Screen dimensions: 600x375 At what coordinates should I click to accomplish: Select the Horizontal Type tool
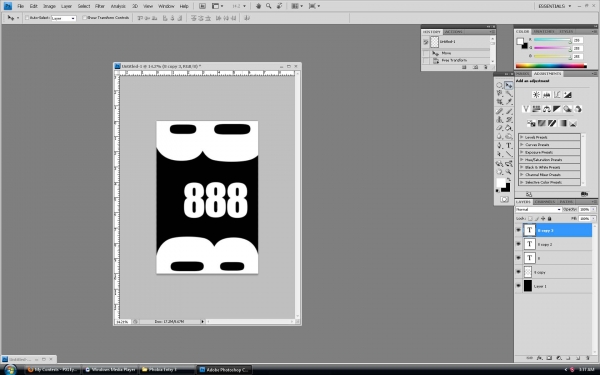click(509, 145)
